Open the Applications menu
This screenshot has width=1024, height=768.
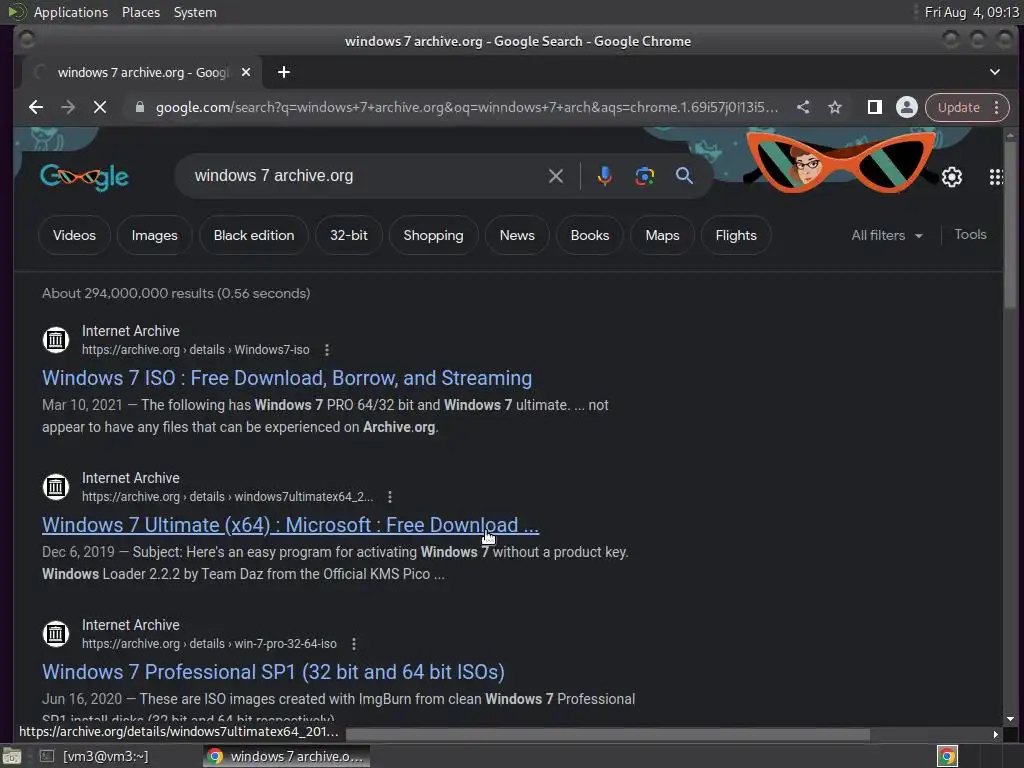[71, 12]
